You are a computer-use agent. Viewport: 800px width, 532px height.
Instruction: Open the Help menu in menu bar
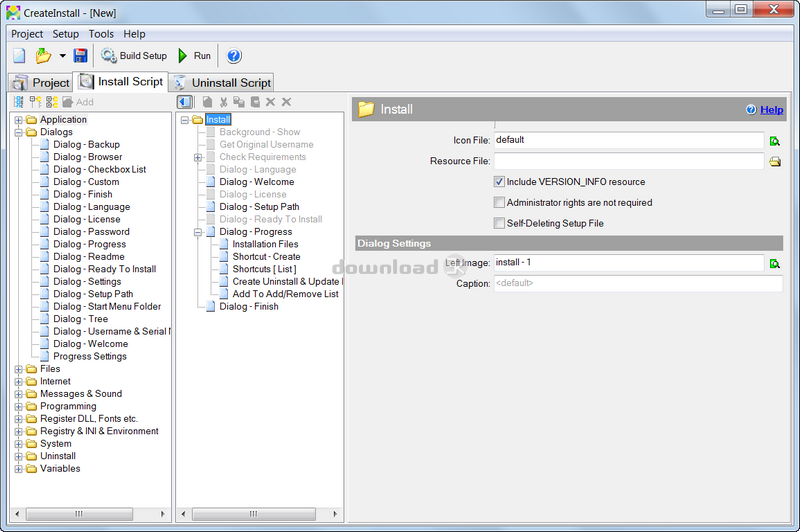[134, 34]
